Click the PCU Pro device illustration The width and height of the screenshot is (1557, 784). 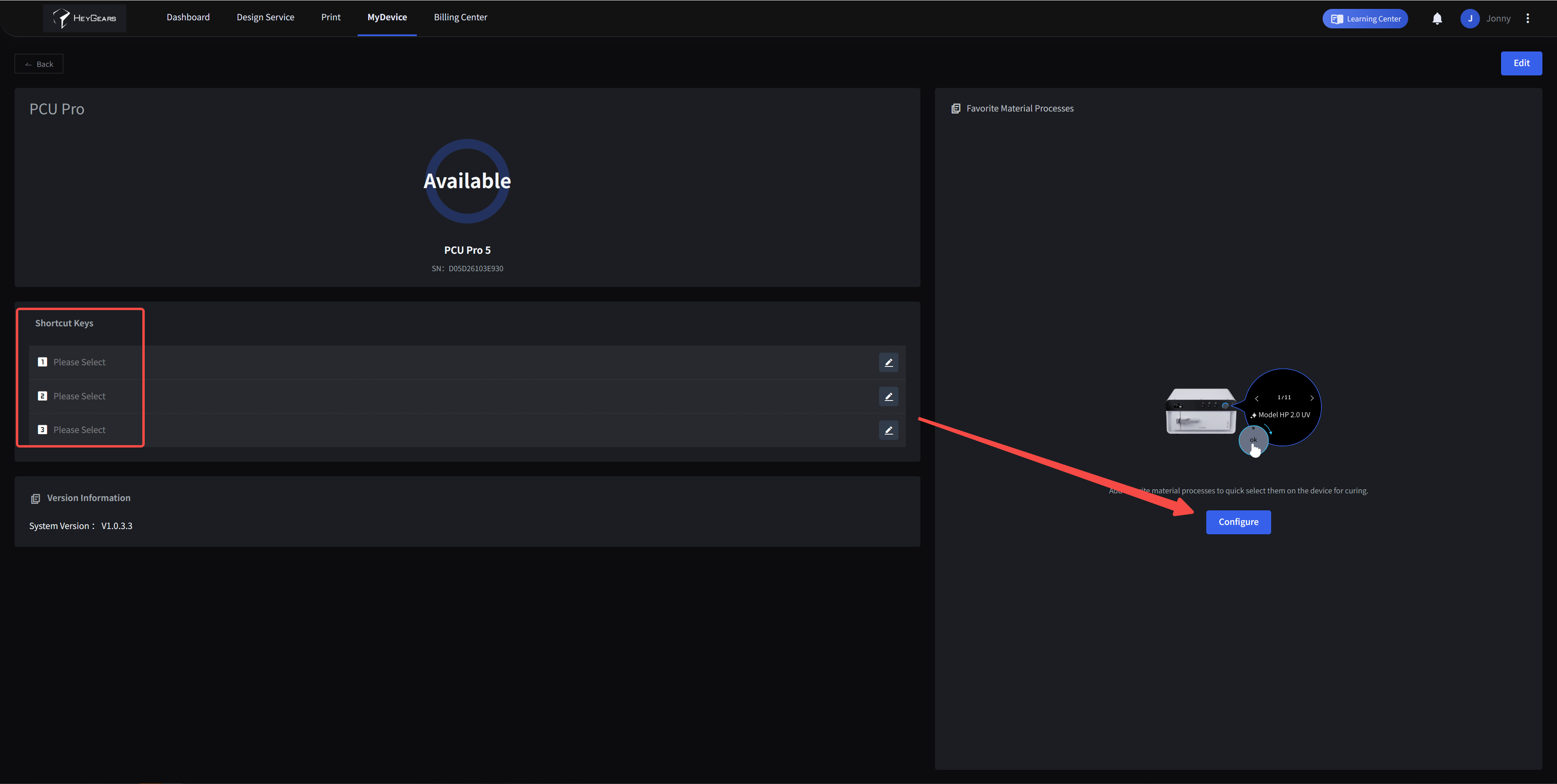(x=1200, y=411)
